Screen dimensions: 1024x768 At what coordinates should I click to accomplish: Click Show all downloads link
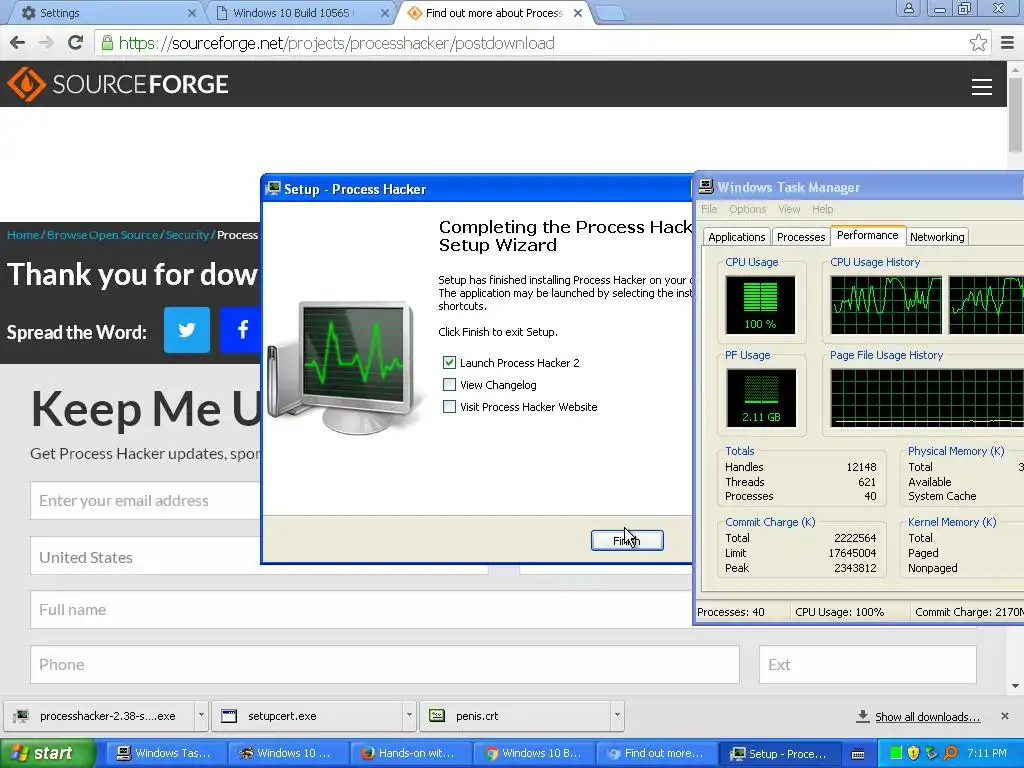pyautogui.click(x=927, y=716)
